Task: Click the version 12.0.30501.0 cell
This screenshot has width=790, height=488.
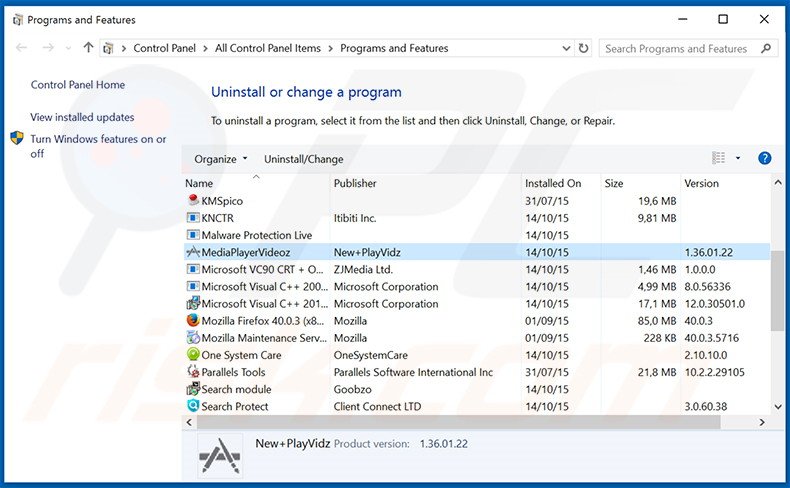Action: (x=714, y=303)
